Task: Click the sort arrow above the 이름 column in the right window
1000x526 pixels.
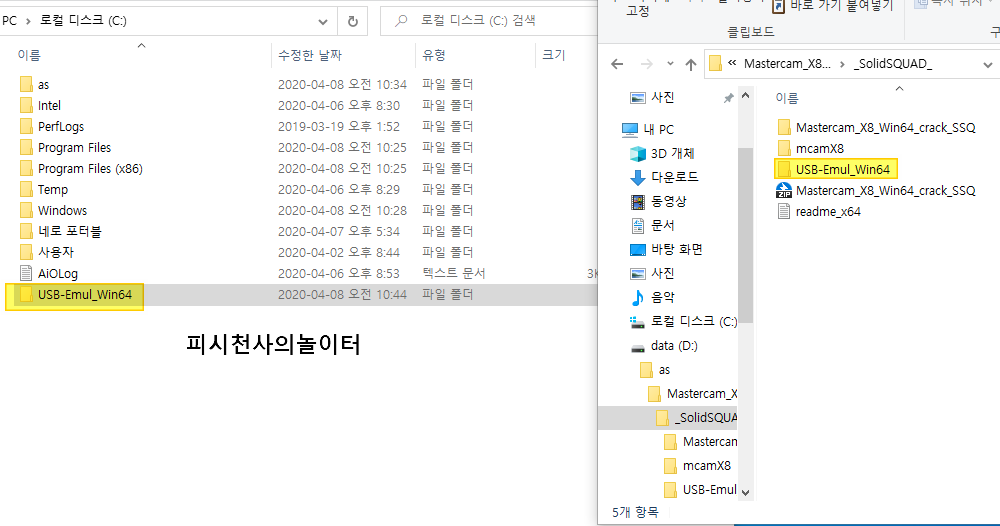Action: [900, 89]
